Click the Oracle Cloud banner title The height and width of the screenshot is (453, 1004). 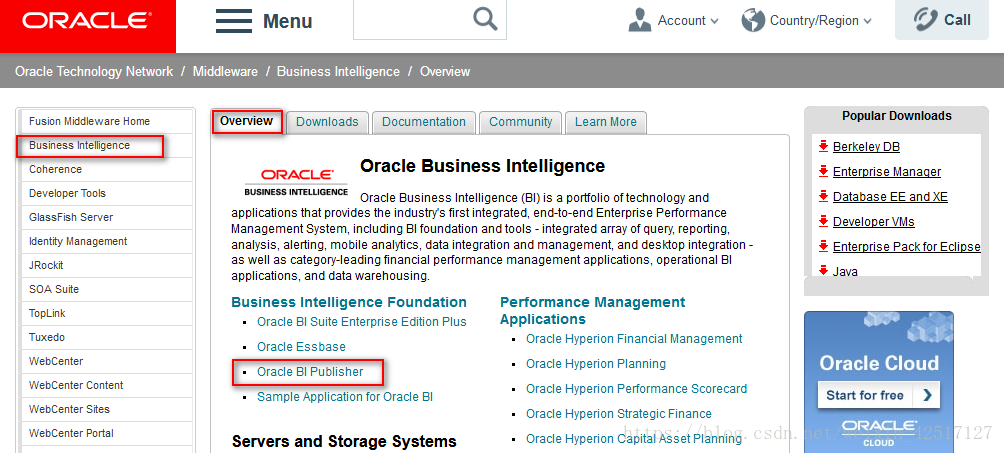pyautogui.click(x=878, y=363)
